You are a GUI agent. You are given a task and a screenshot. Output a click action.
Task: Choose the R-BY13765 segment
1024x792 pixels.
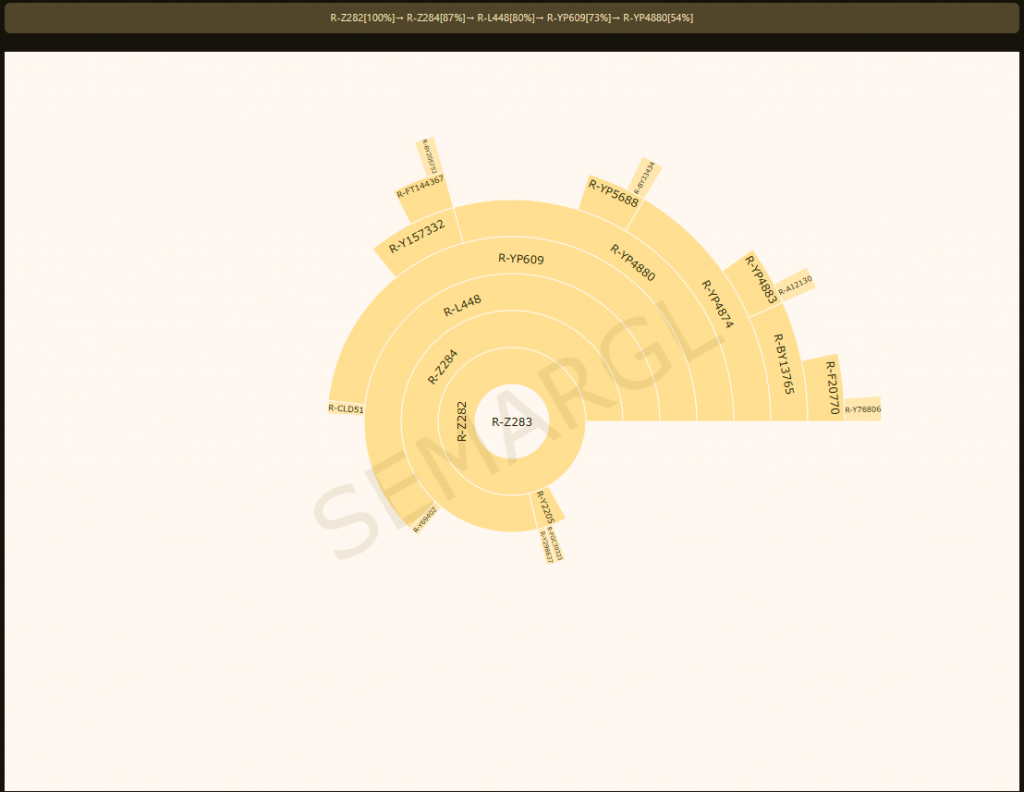tap(784, 363)
